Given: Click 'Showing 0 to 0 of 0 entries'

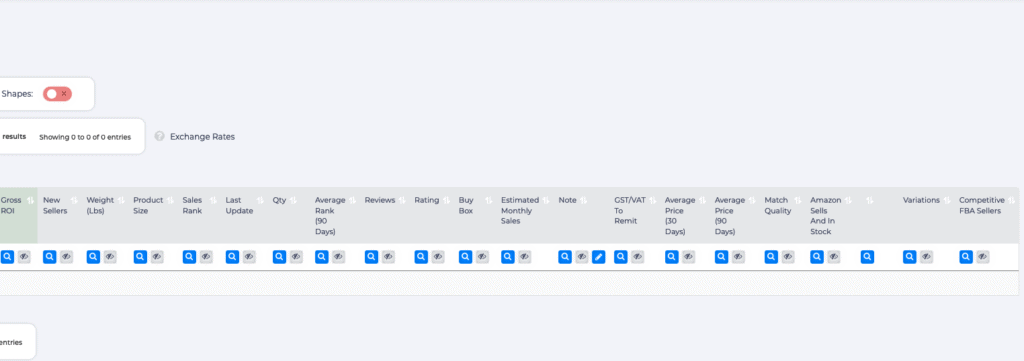Looking at the screenshot, I should (85, 137).
